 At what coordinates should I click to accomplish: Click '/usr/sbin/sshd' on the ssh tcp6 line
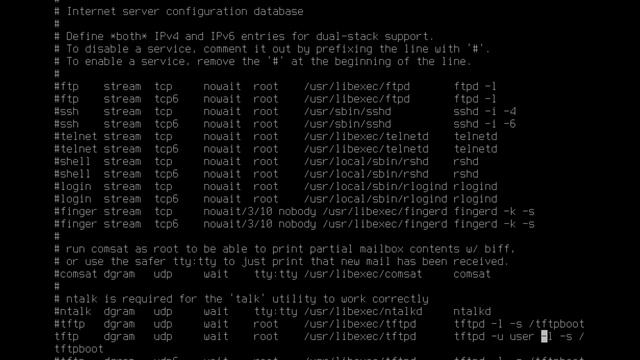click(347, 124)
